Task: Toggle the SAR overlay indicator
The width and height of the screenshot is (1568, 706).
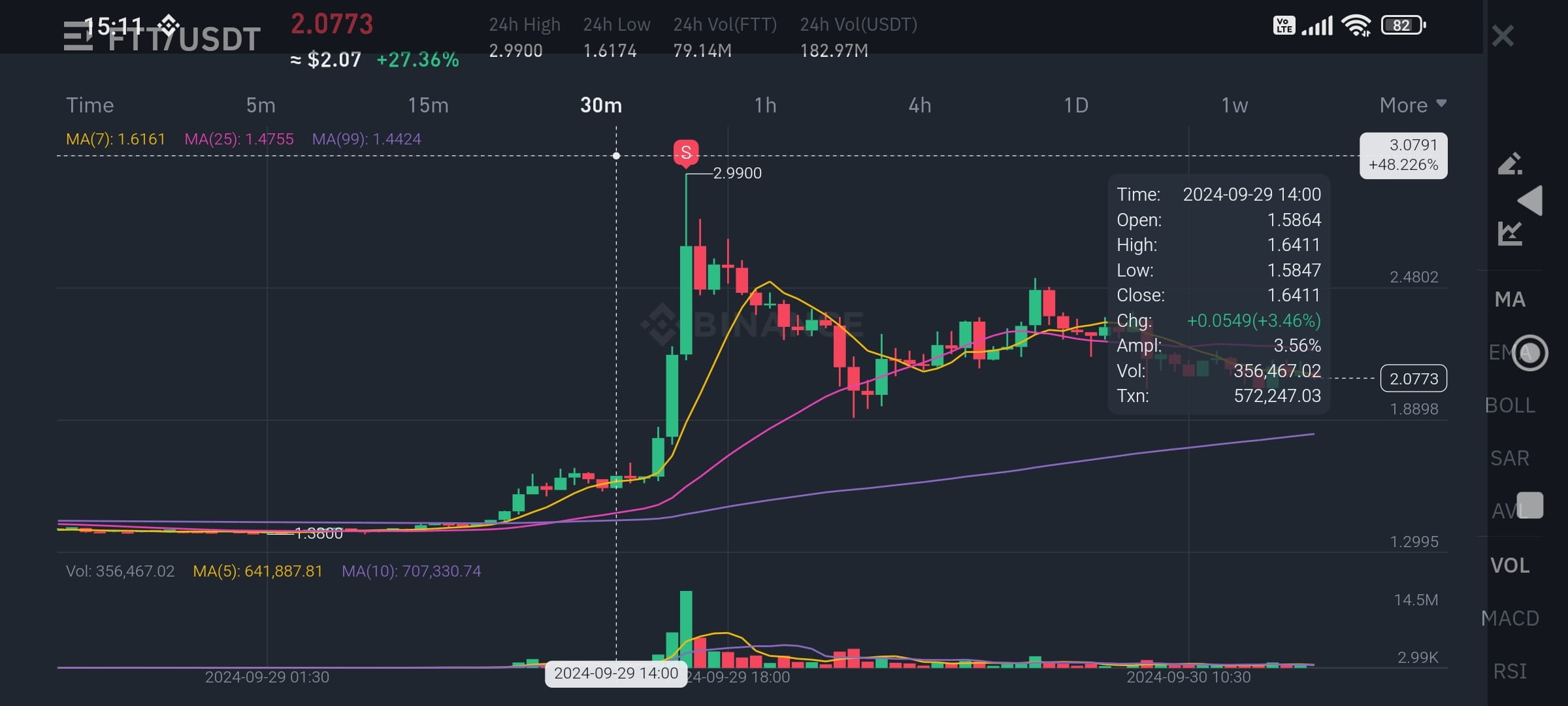Action: [x=1510, y=458]
